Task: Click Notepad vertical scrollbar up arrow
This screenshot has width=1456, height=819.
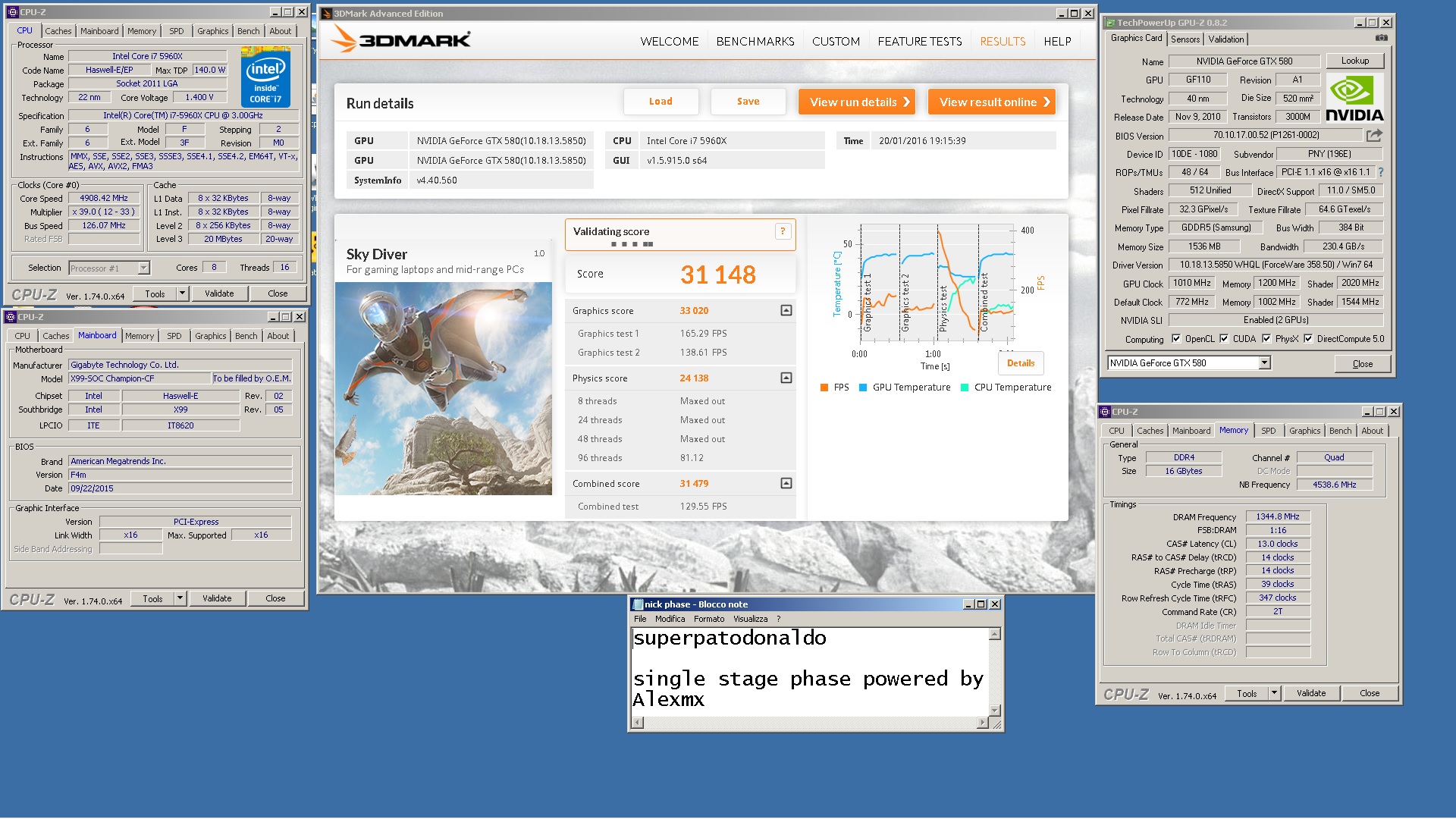Action: tap(995, 634)
